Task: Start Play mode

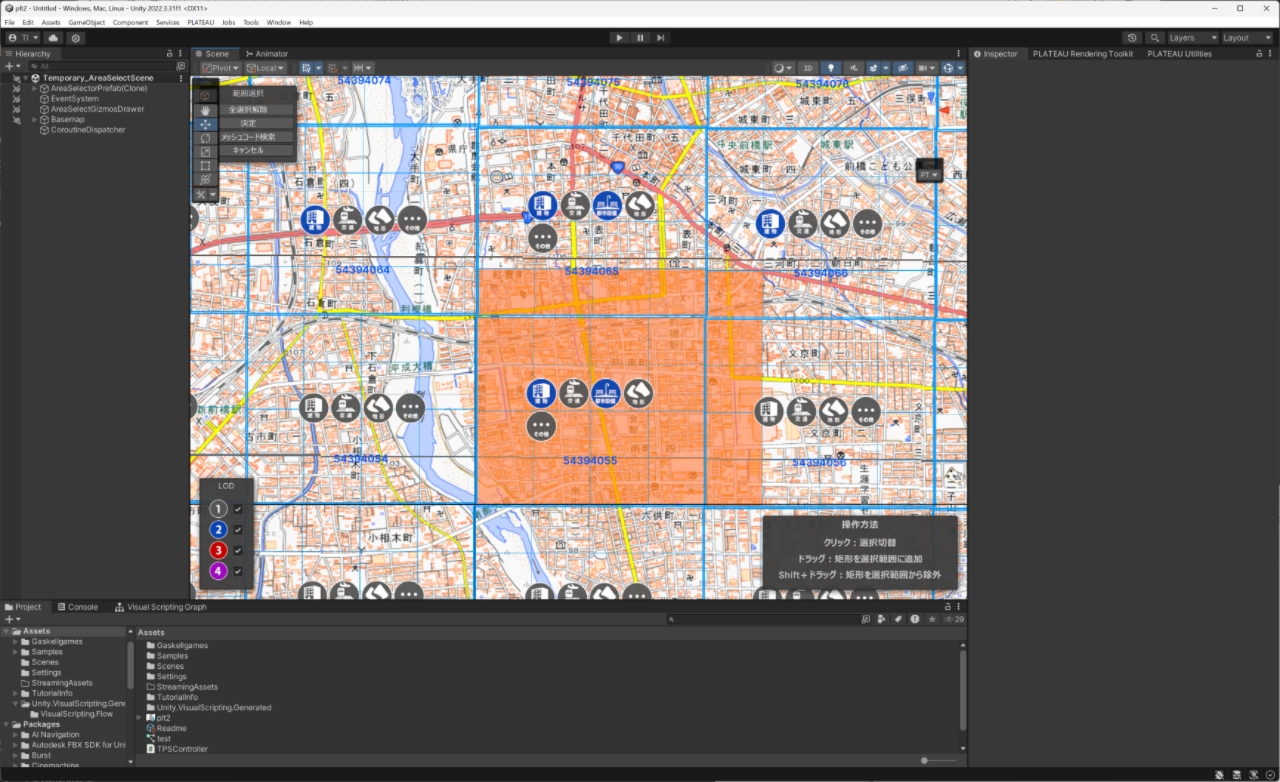Action: [620, 38]
